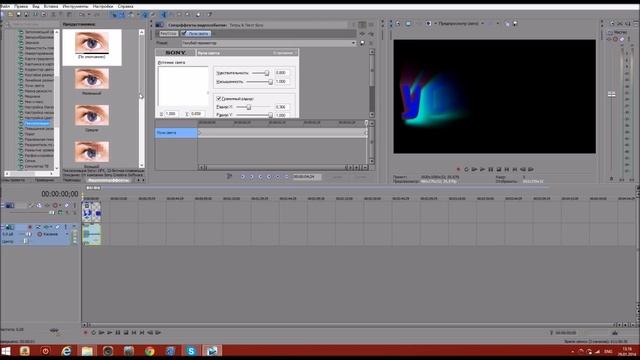Open File Explorer from taskbar
Viewport: 640px width, 360px height.
[87, 351]
